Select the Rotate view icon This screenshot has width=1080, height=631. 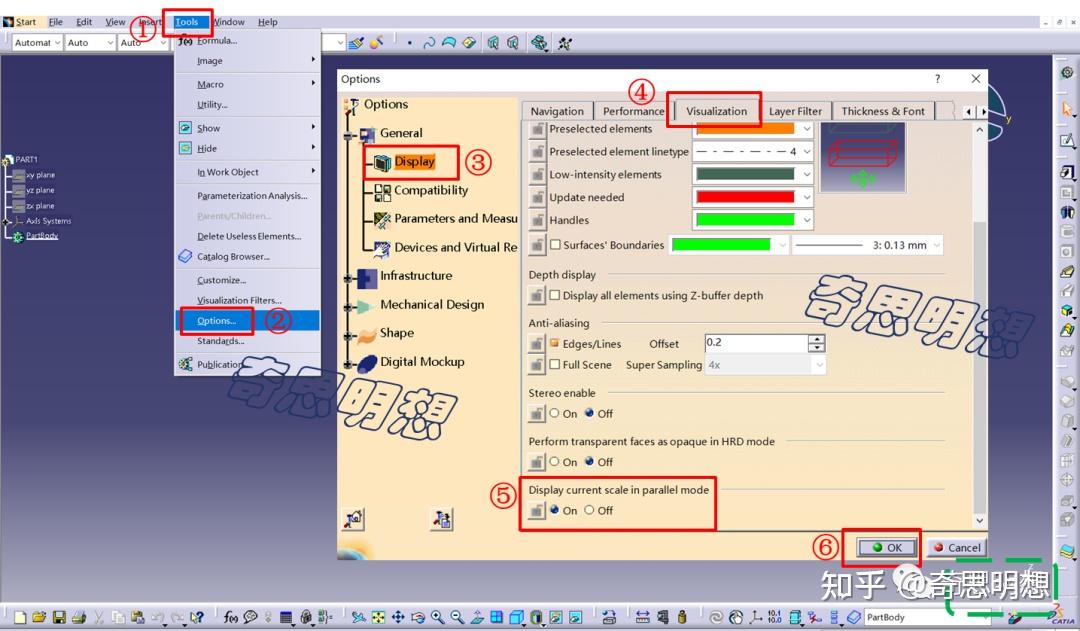417,617
